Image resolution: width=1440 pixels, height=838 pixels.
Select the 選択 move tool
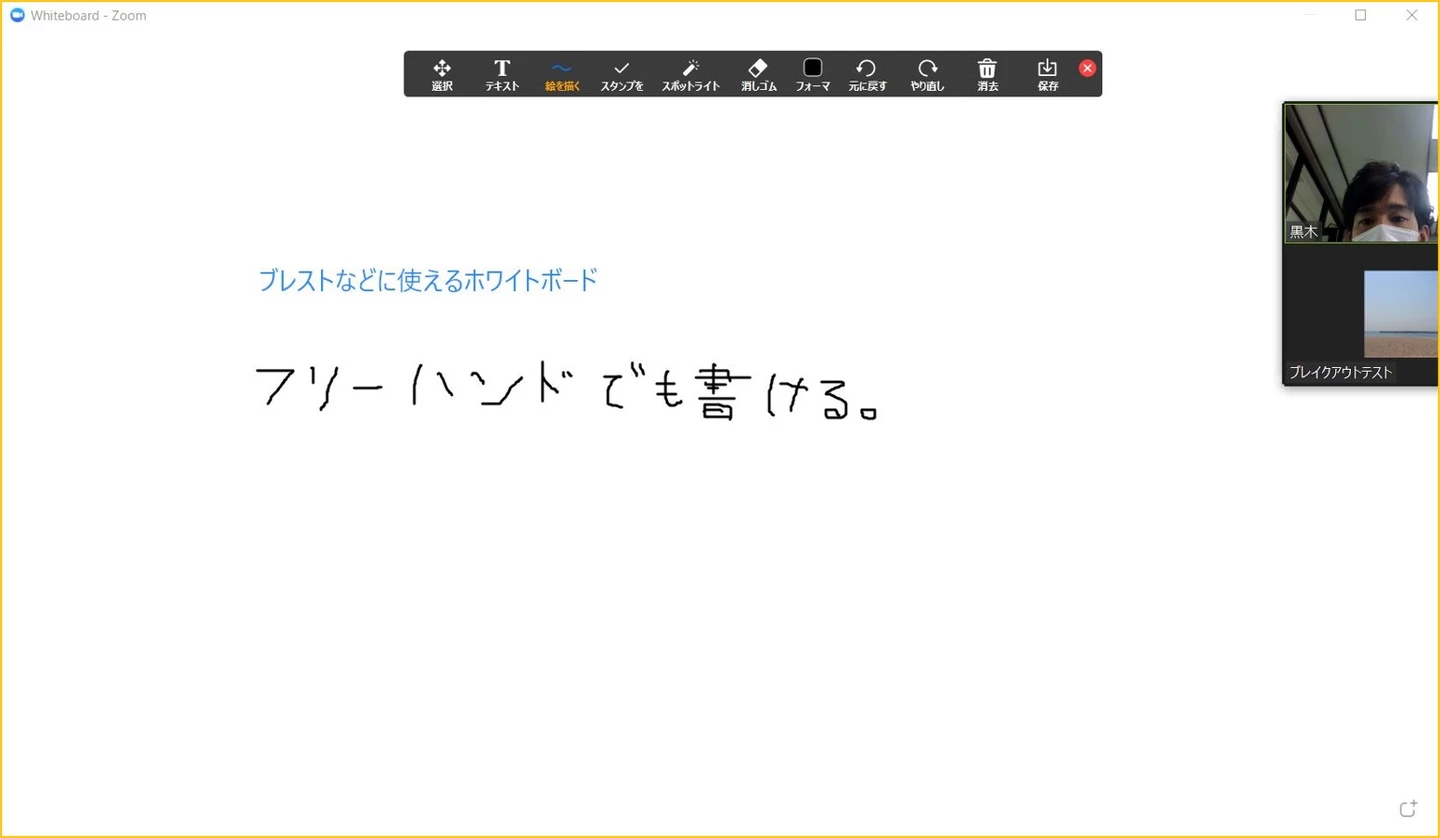[x=442, y=75]
